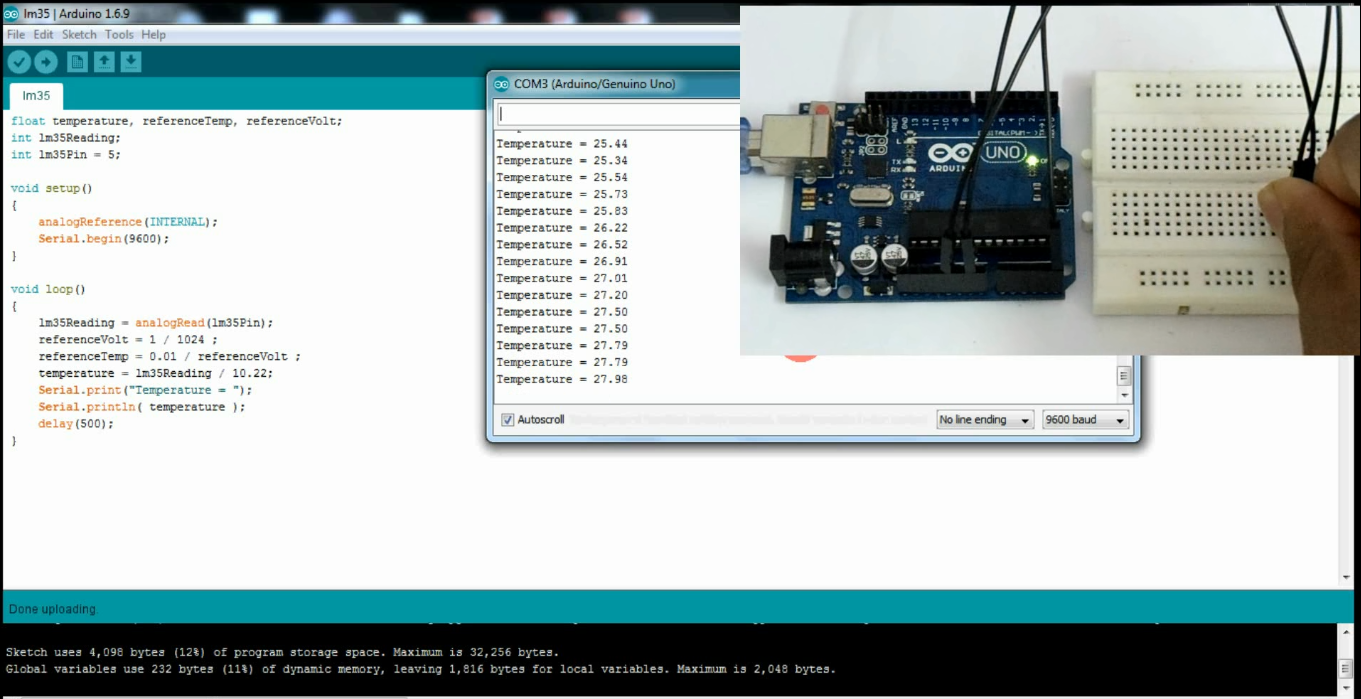Open the 'No line ending' dropdown
This screenshot has height=699, width=1361.
(984, 419)
